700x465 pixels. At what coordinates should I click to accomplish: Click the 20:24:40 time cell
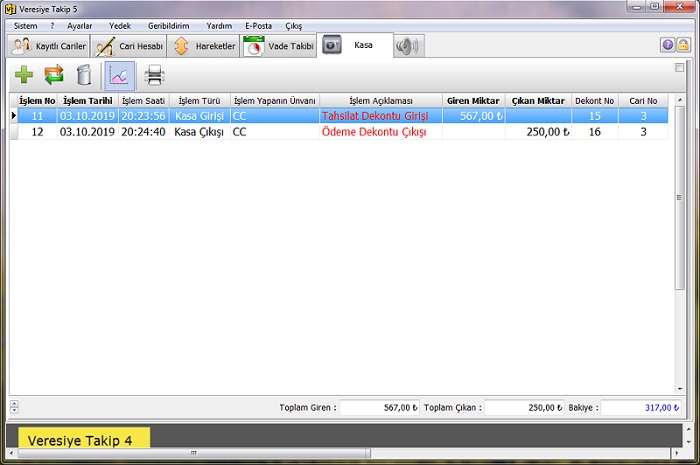144,132
